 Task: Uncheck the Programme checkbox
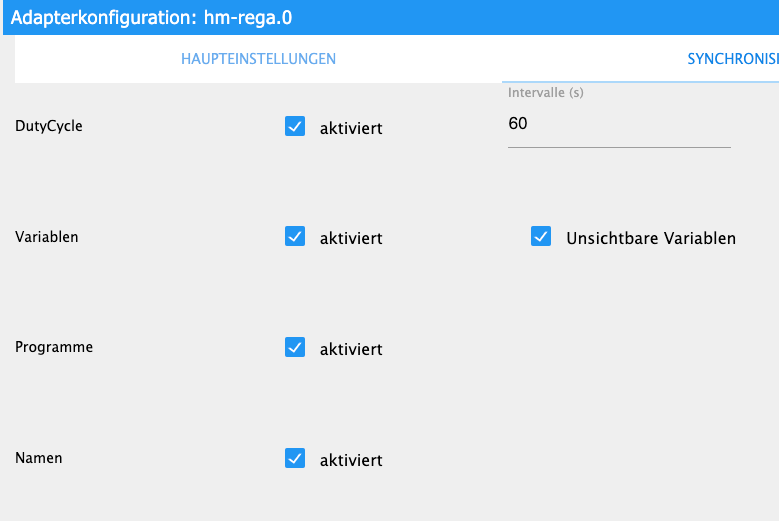point(295,347)
